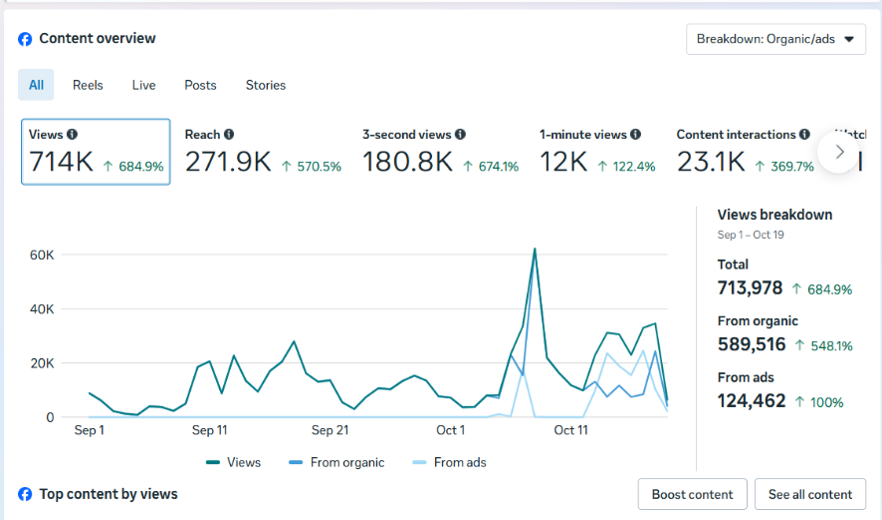
Task: Click the From organic value 589,516
Action: click(x=752, y=344)
